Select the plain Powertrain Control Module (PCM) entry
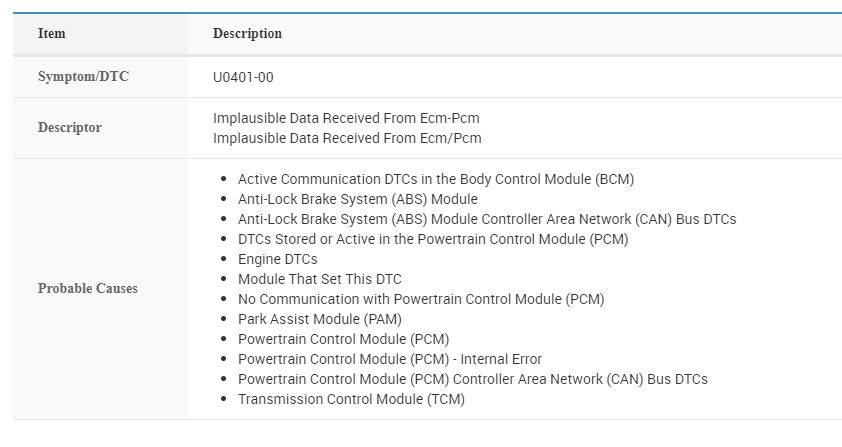Screen dimensions: 842x447 [x=343, y=339]
